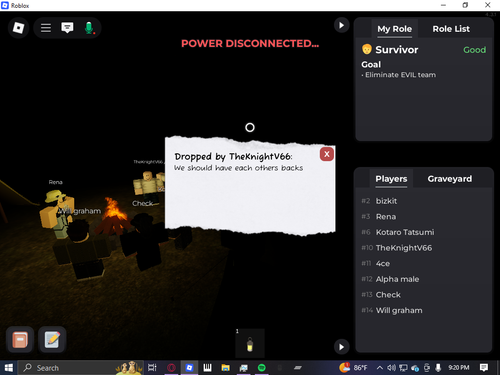500x375 pixels.
Task: Click the campfire in the scene
Action: pyautogui.click(x=112, y=217)
